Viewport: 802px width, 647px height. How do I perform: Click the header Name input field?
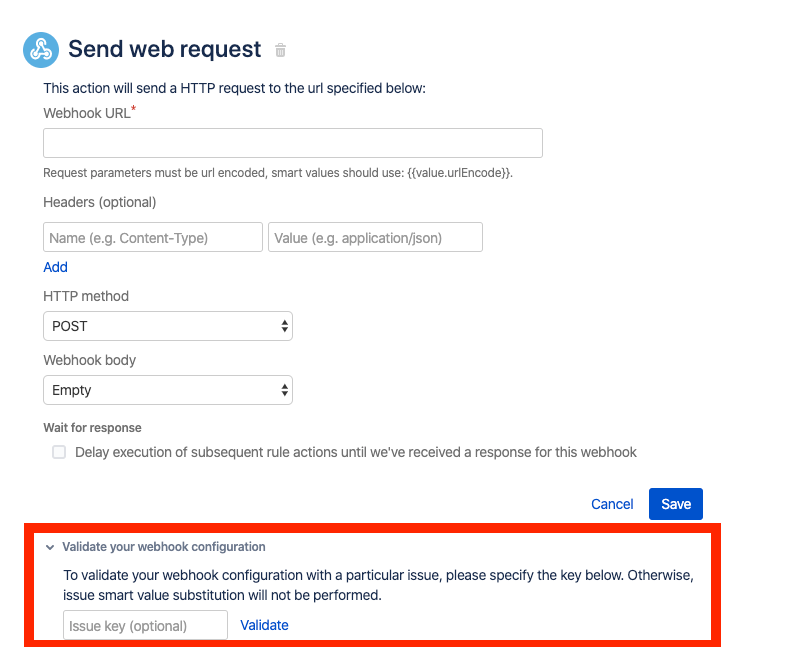pos(153,237)
